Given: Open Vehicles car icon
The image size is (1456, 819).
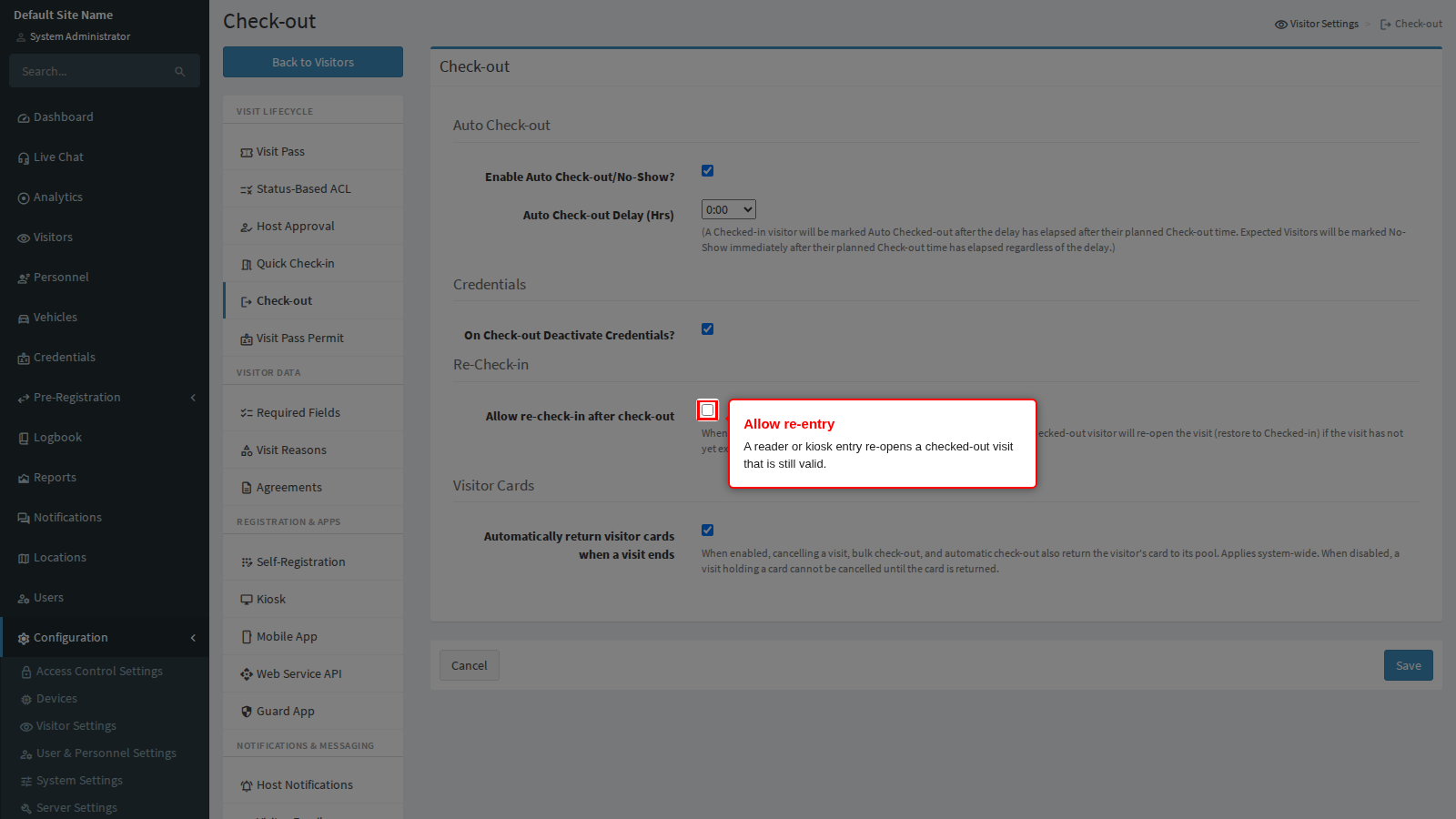Looking at the screenshot, I should click(x=24, y=318).
